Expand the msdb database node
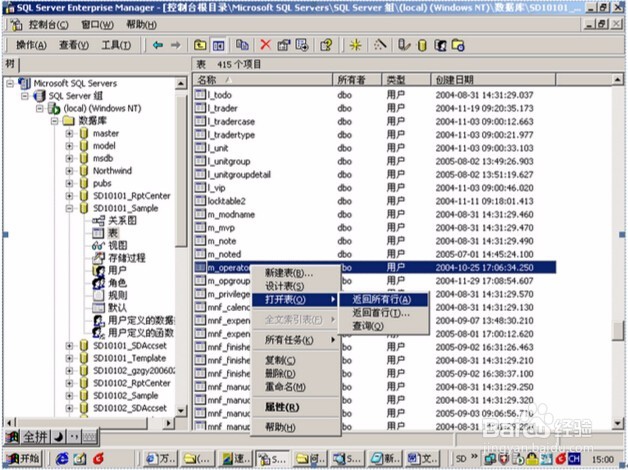The image size is (628, 470). tap(69, 158)
